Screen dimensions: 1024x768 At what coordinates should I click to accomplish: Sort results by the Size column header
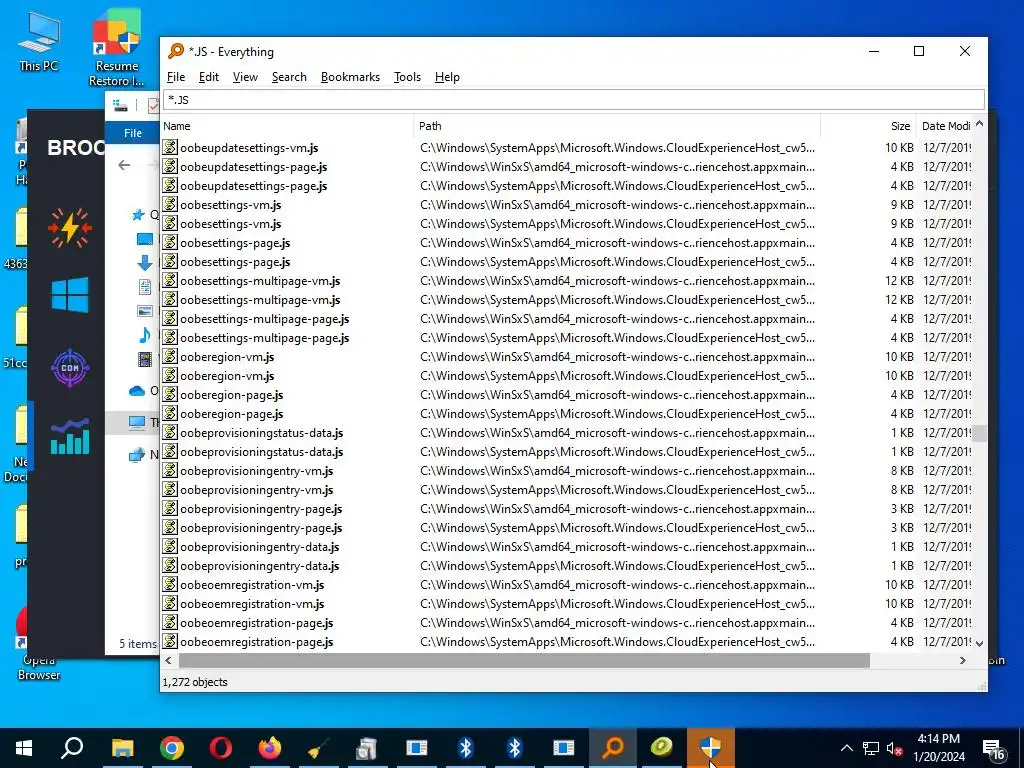pyautogui.click(x=868, y=126)
